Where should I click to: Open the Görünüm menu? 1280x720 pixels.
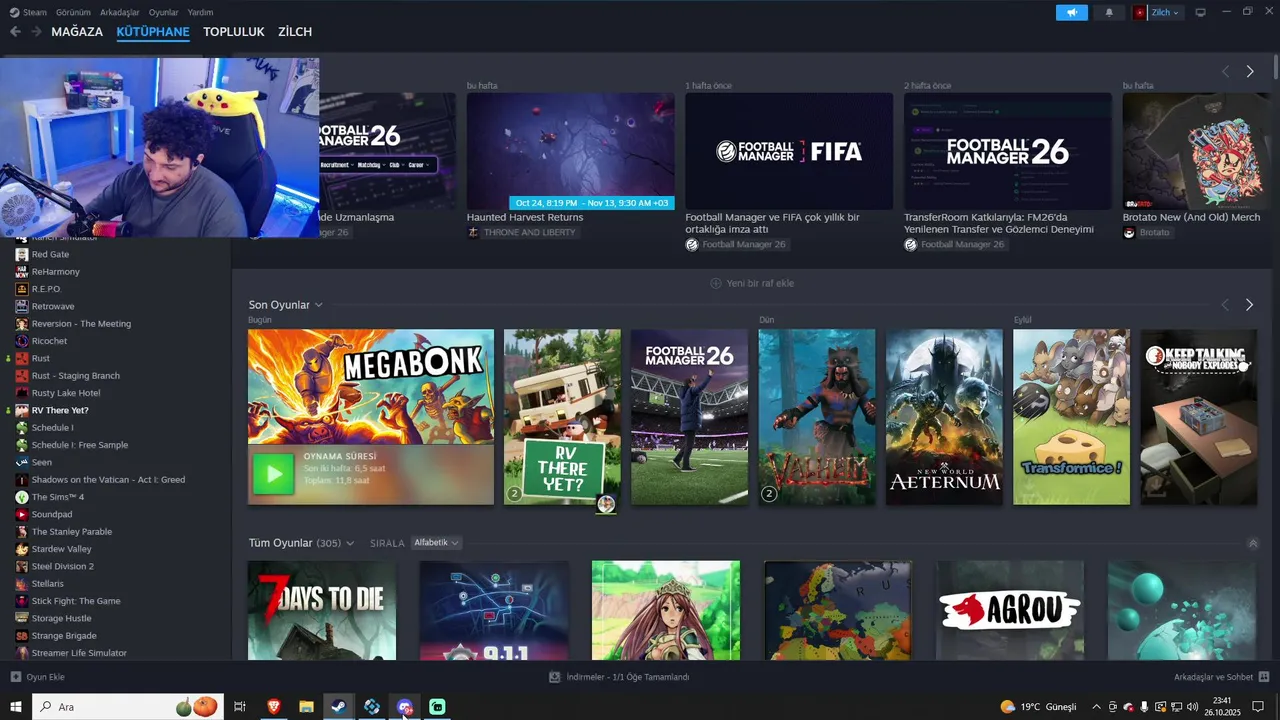(x=73, y=12)
